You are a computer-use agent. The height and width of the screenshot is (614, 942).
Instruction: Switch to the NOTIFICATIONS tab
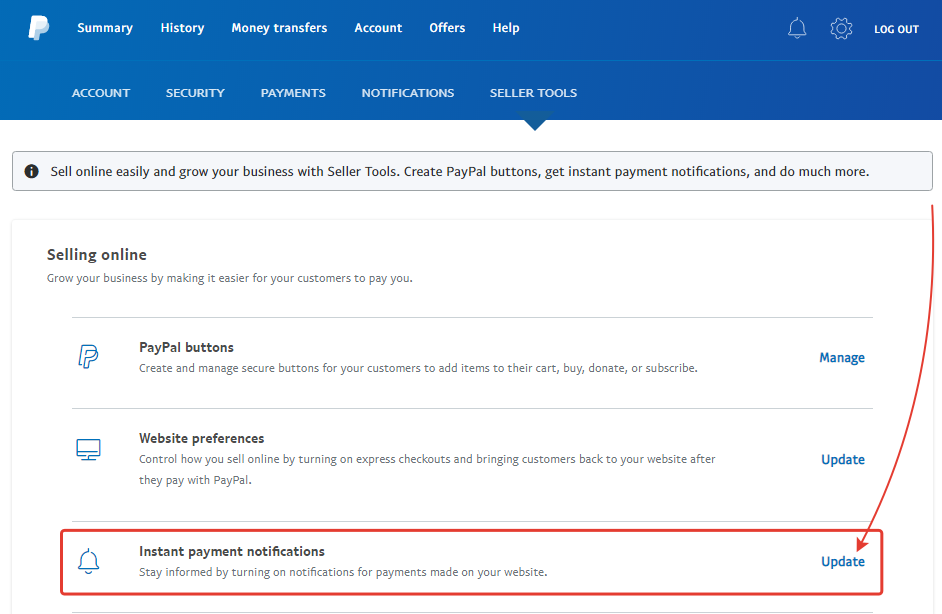pos(408,93)
